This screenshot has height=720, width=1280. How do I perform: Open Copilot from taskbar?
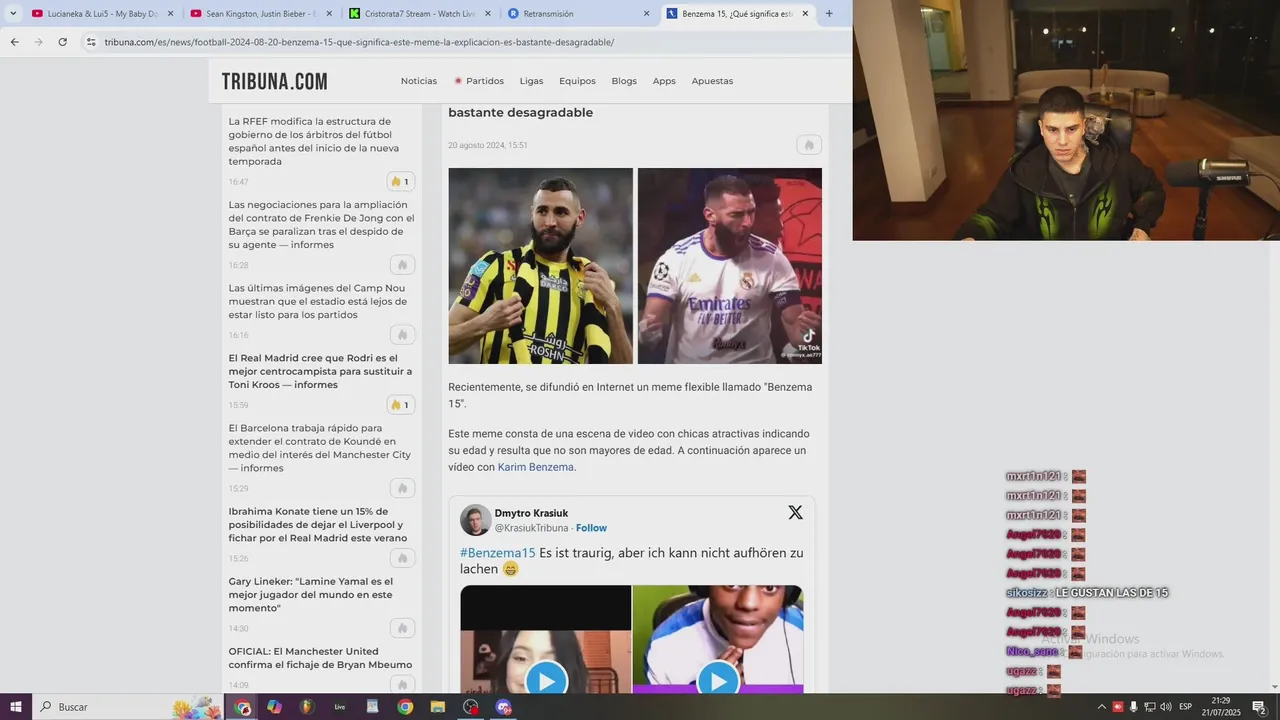coord(274,707)
